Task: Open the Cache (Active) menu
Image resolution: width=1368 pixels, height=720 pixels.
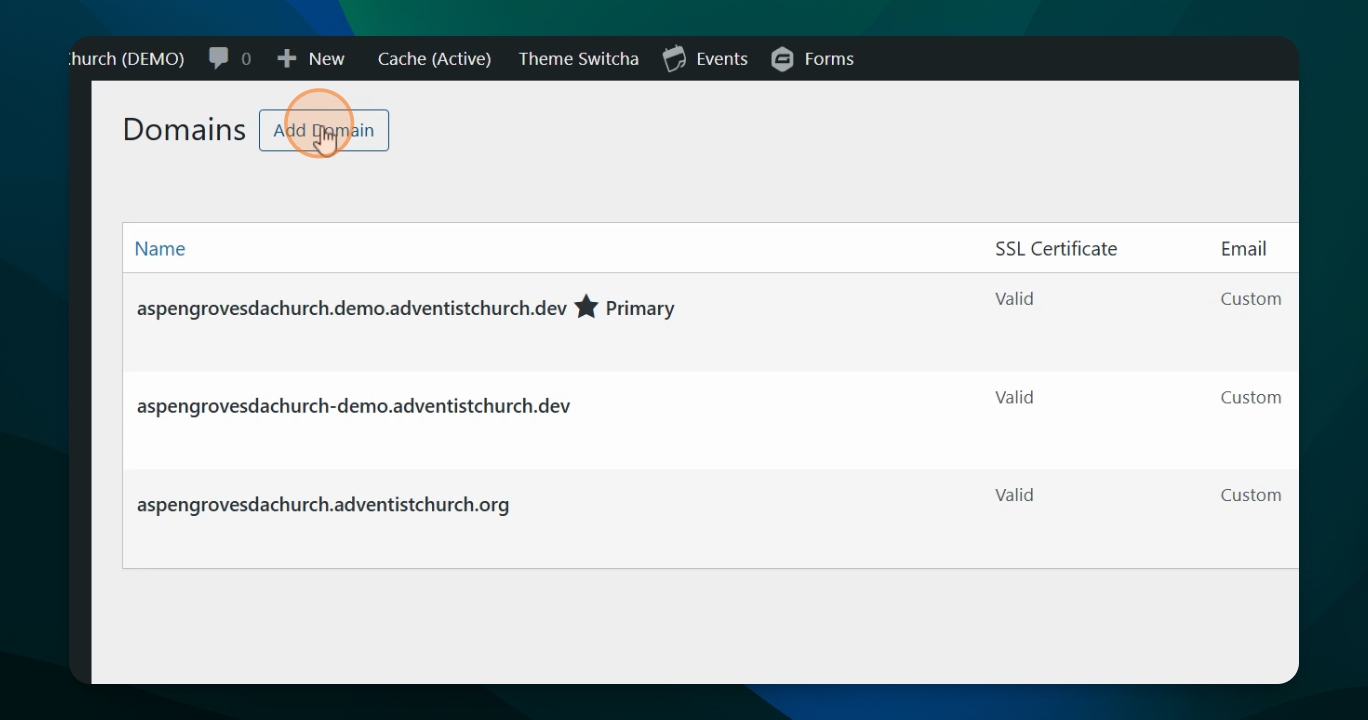Action: click(x=434, y=59)
